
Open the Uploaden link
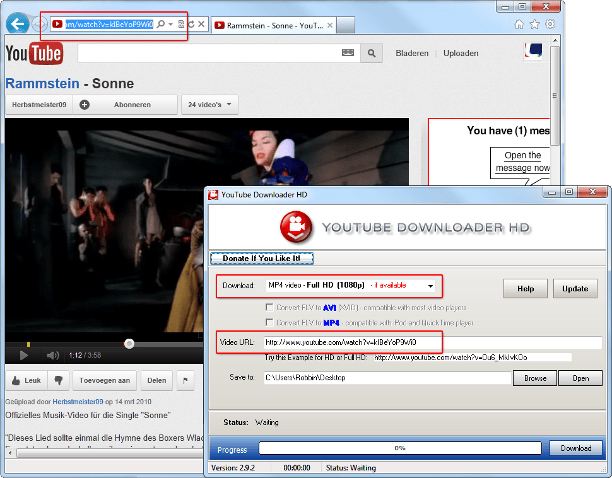point(461,53)
